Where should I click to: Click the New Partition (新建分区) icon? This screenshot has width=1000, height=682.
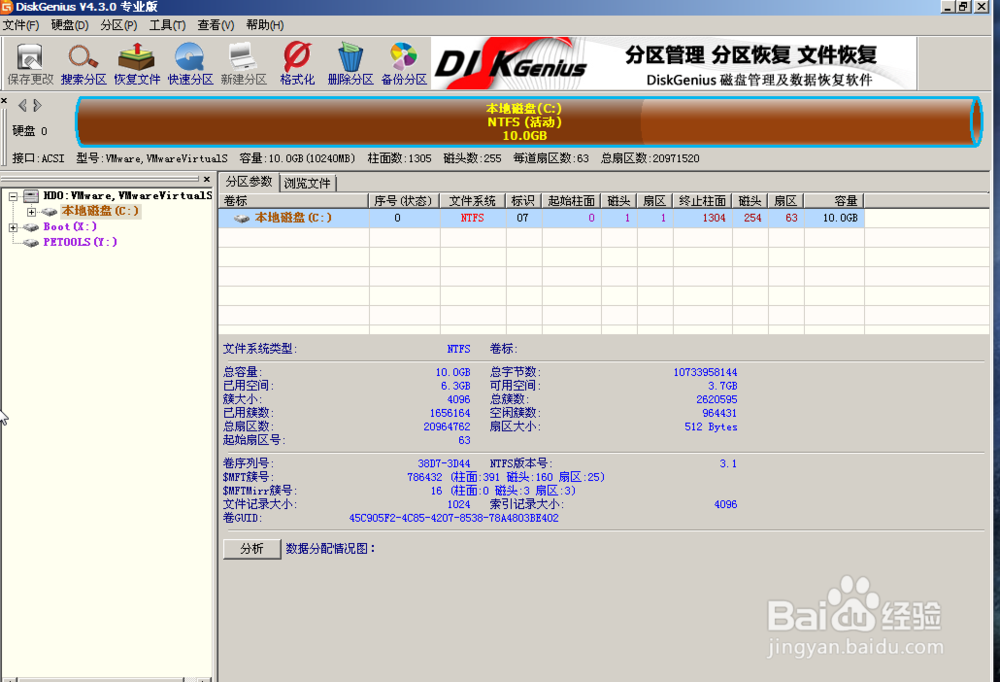pos(244,64)
